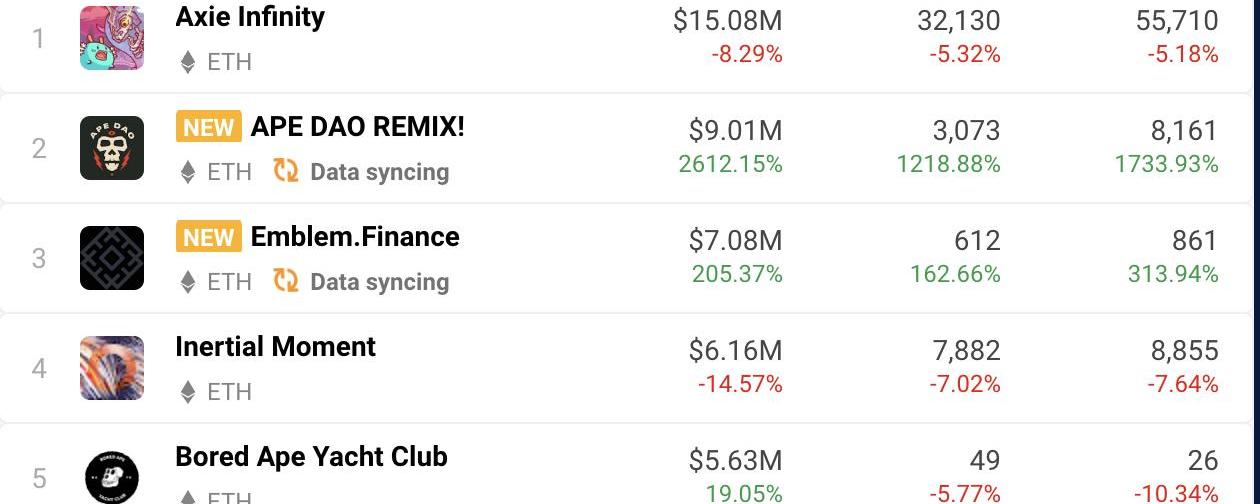Click the APE DAO skull logo icon
The image size is (1260, 504).
pos(112,148)
